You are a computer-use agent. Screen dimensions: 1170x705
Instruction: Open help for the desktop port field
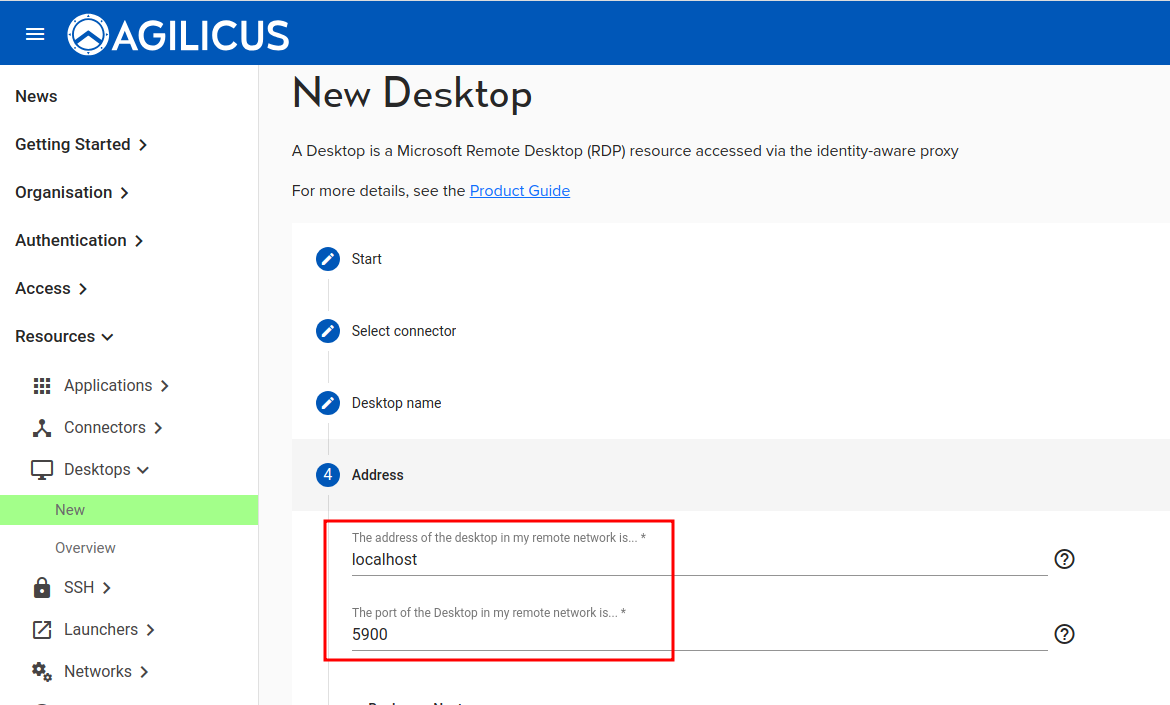click(1064, 634)
